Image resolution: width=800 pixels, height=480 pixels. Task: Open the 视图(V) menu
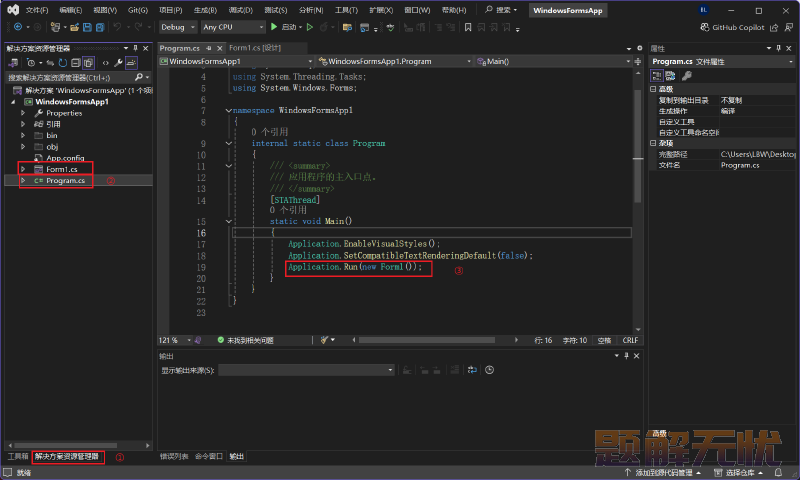pyautogui.click(x=105, y=10)
